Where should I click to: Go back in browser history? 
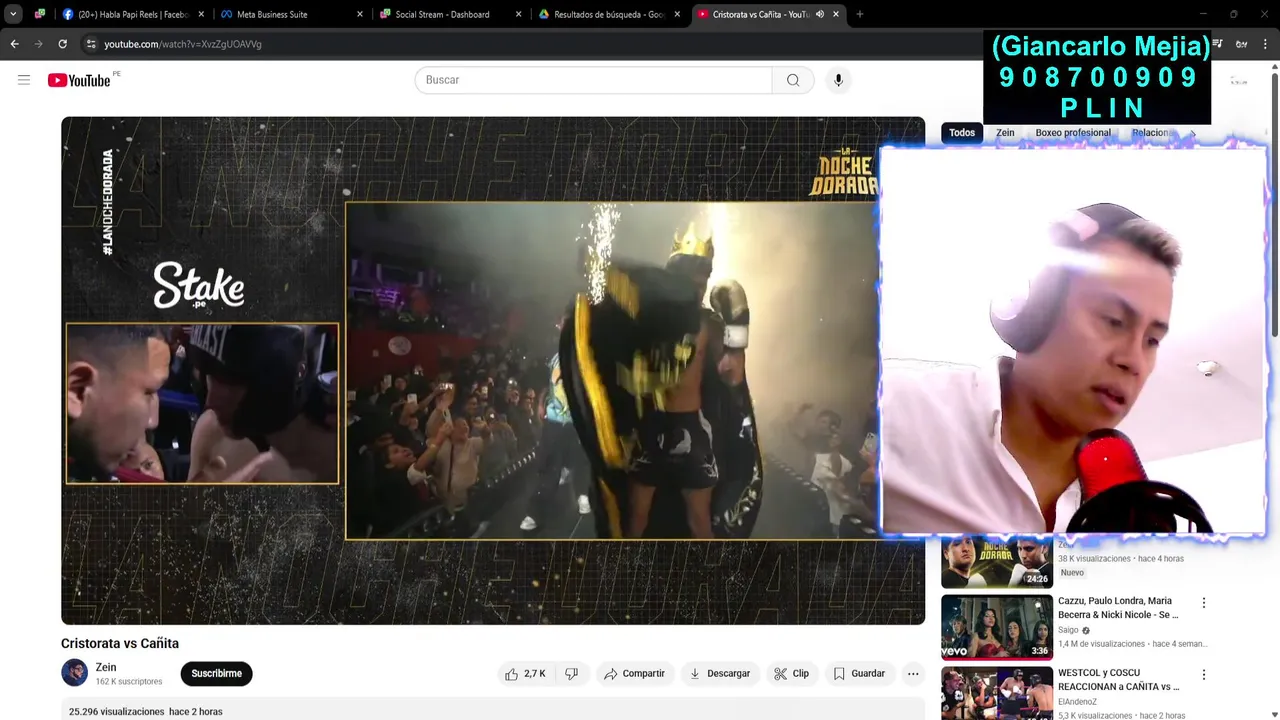(14, 44)
